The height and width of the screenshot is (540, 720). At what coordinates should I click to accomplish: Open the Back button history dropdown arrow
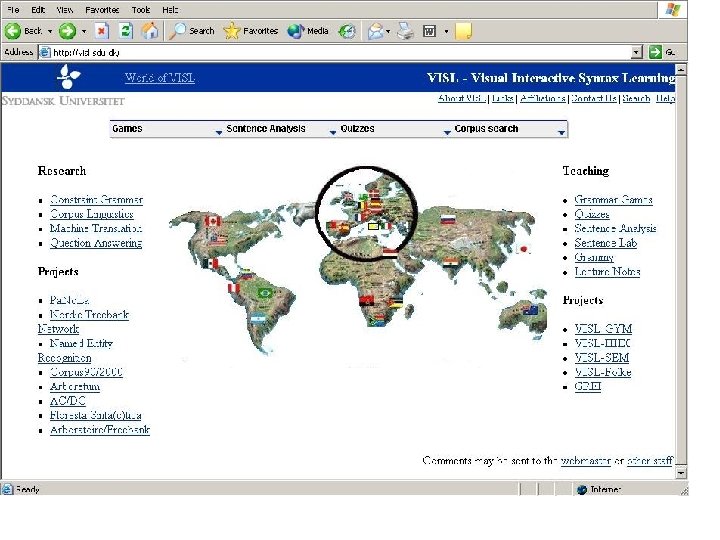pos(50,31)
